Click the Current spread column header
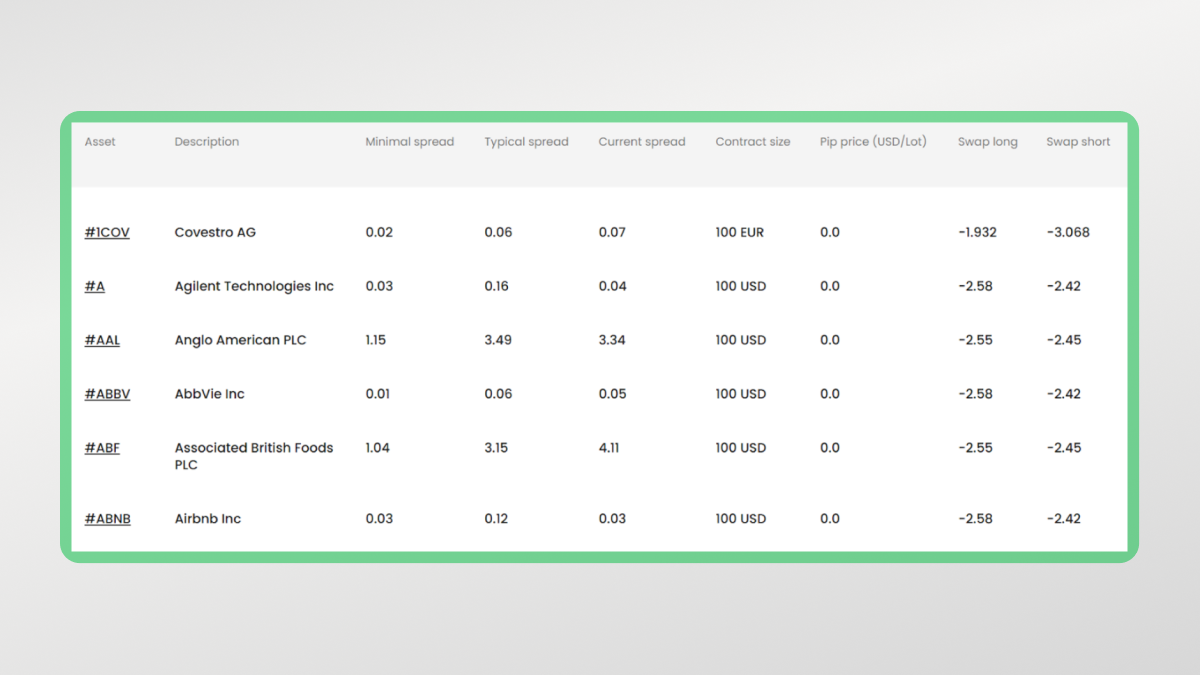1200x675 pixels. (x=642, y=142)
